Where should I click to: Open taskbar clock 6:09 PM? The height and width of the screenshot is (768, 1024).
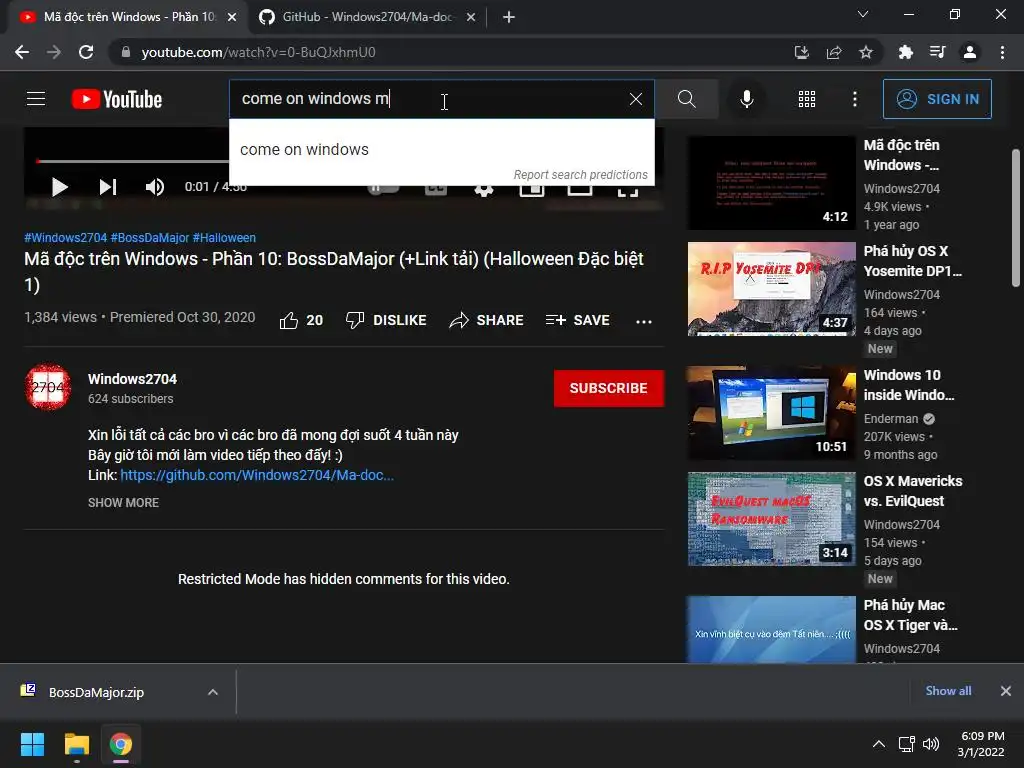coord(981,744)
